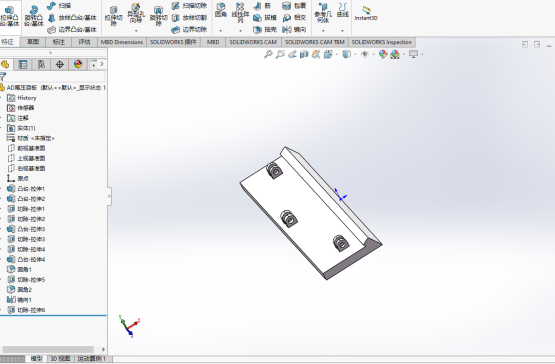Select the 拉伸凸台/基体 extrude boss tool
The width and height of the screenshot is (555, 364).
(x=10, y=17)
